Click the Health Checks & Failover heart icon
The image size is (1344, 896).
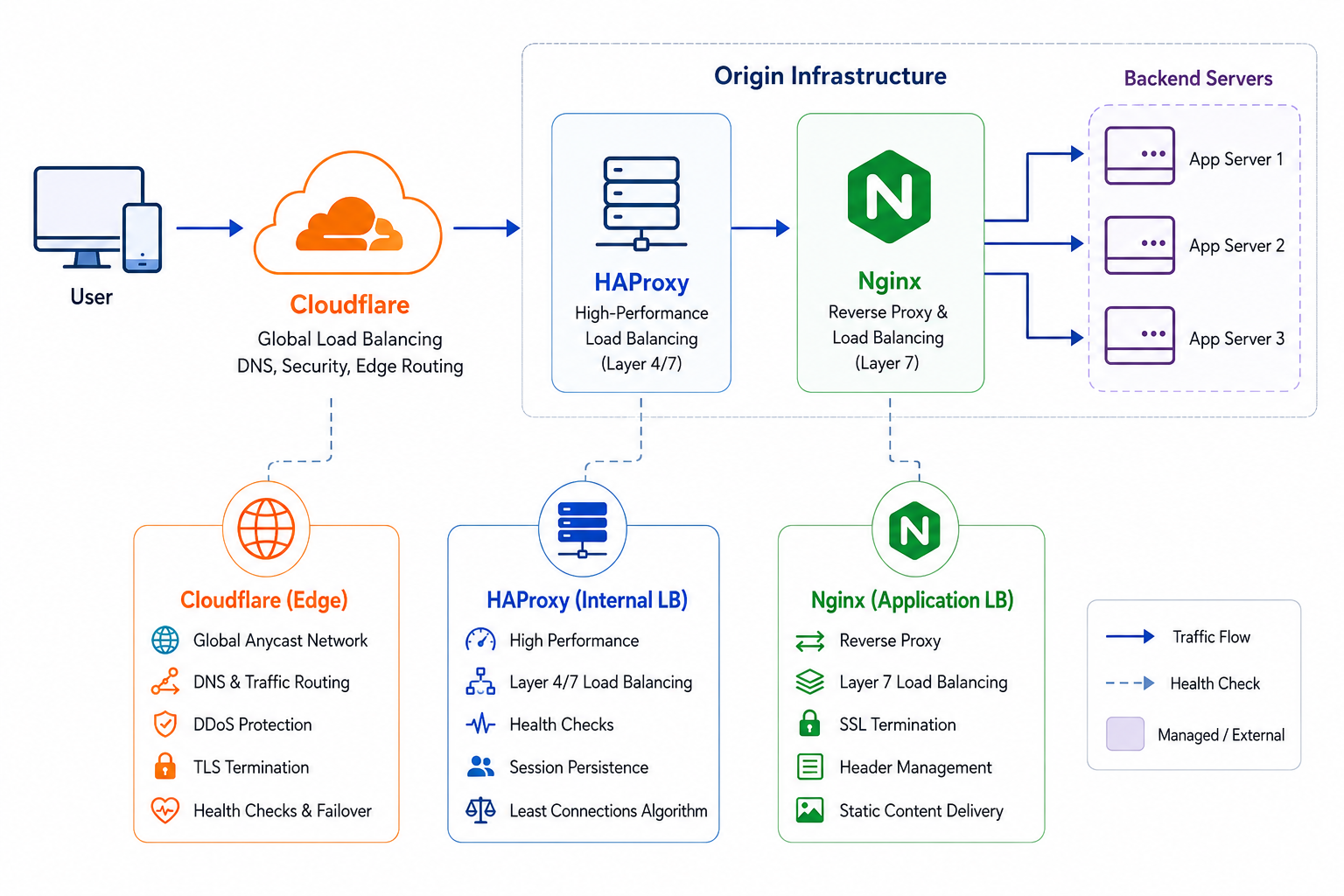[165, 810]
